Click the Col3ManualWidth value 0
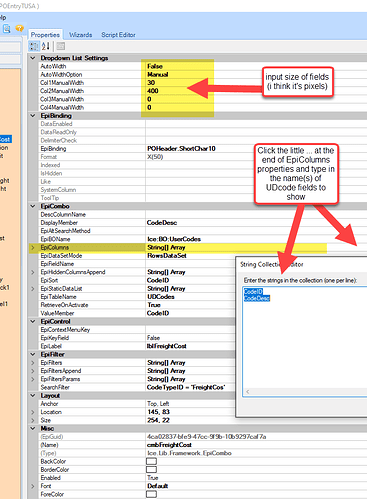Viewport: 367px width, 499px height. (149, 99)
